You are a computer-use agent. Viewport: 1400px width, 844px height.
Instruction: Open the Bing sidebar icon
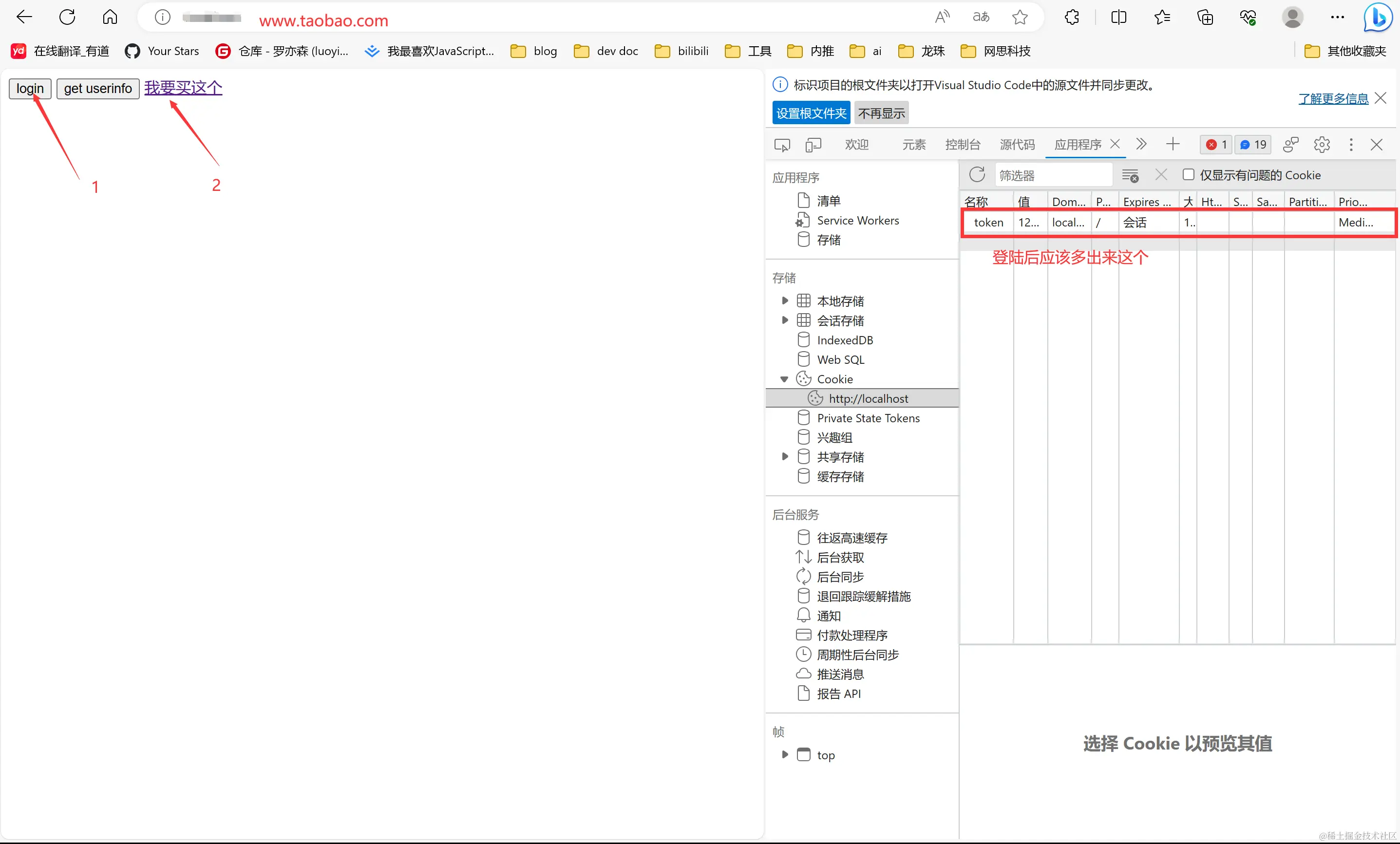tap(1378, 18)
